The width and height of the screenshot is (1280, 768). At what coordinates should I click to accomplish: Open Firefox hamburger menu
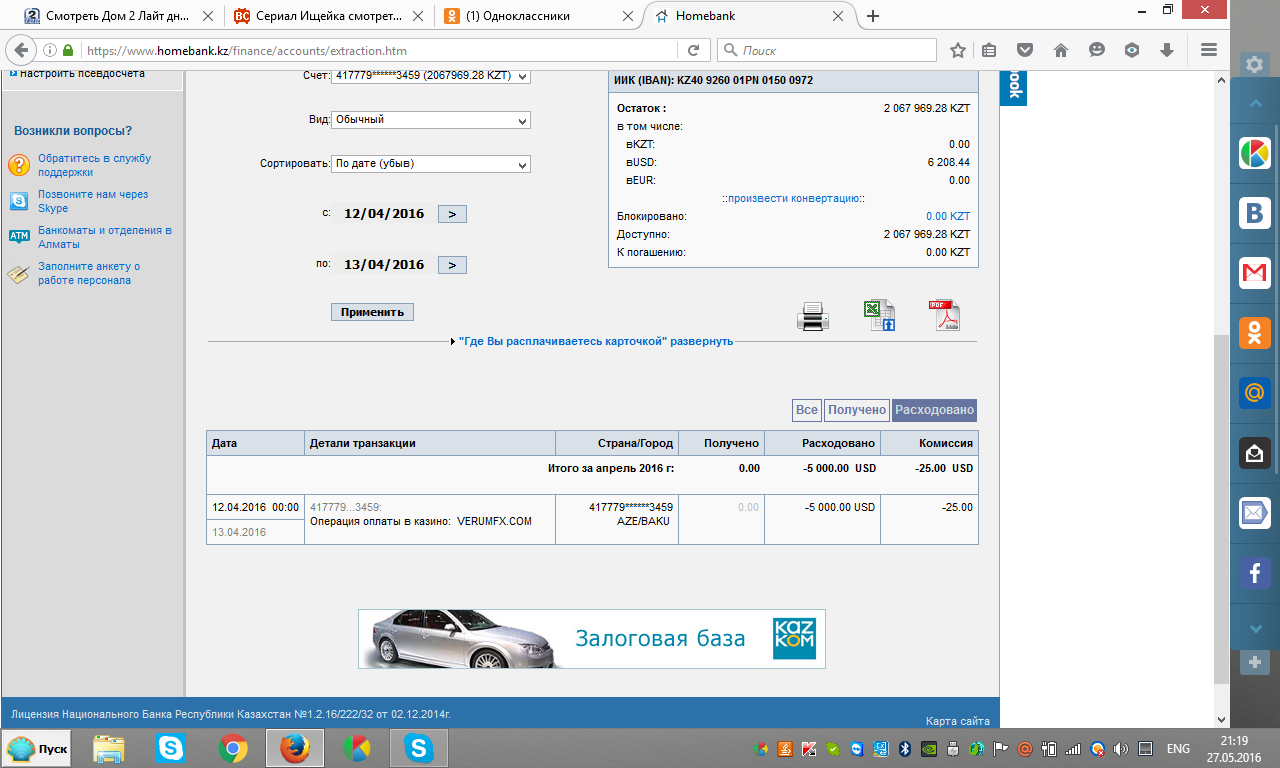pyautogui.click(x=1208, y=50)
